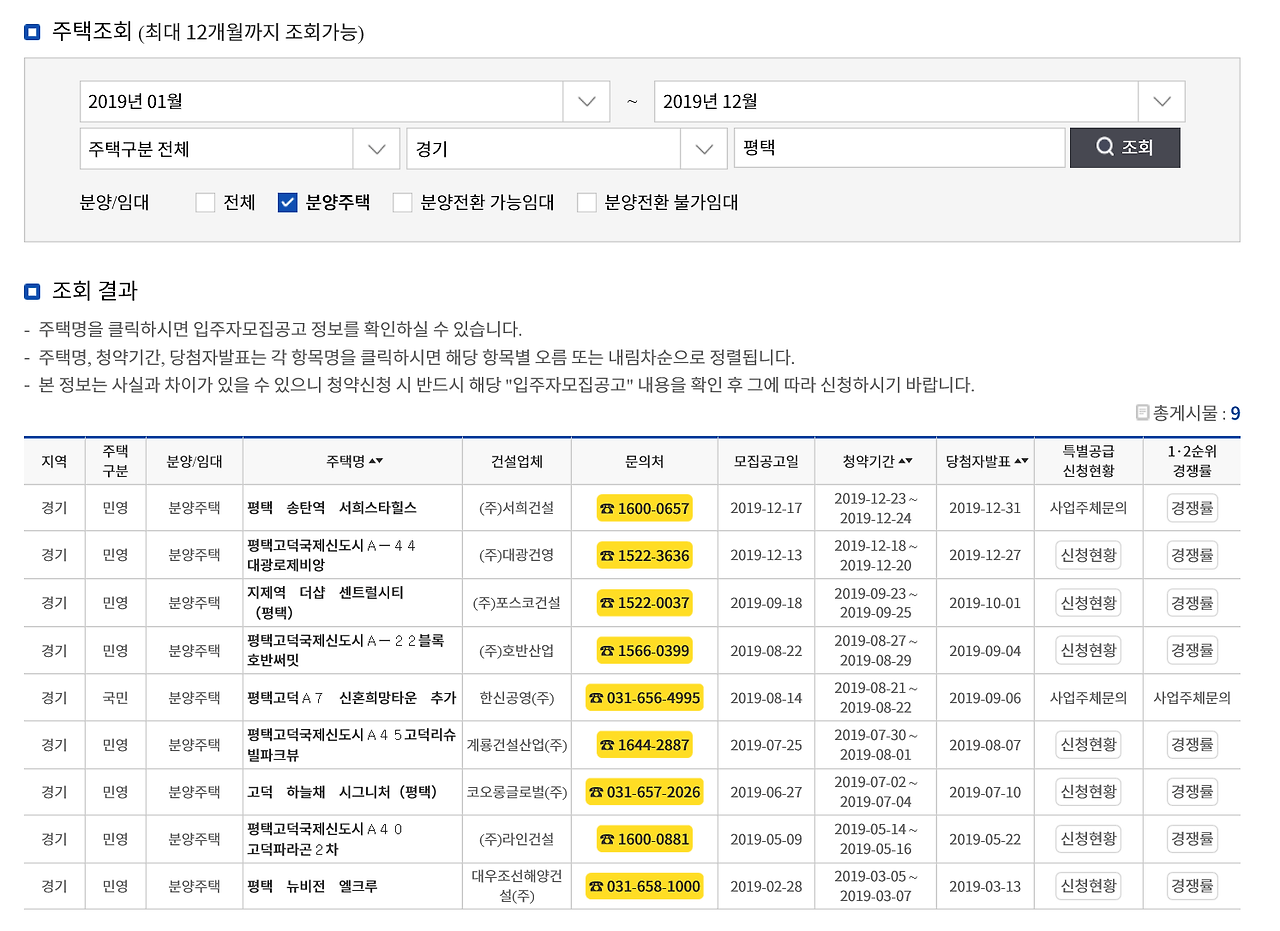
Task: Click phone number 1644-2887
Action: click(644, 745)
